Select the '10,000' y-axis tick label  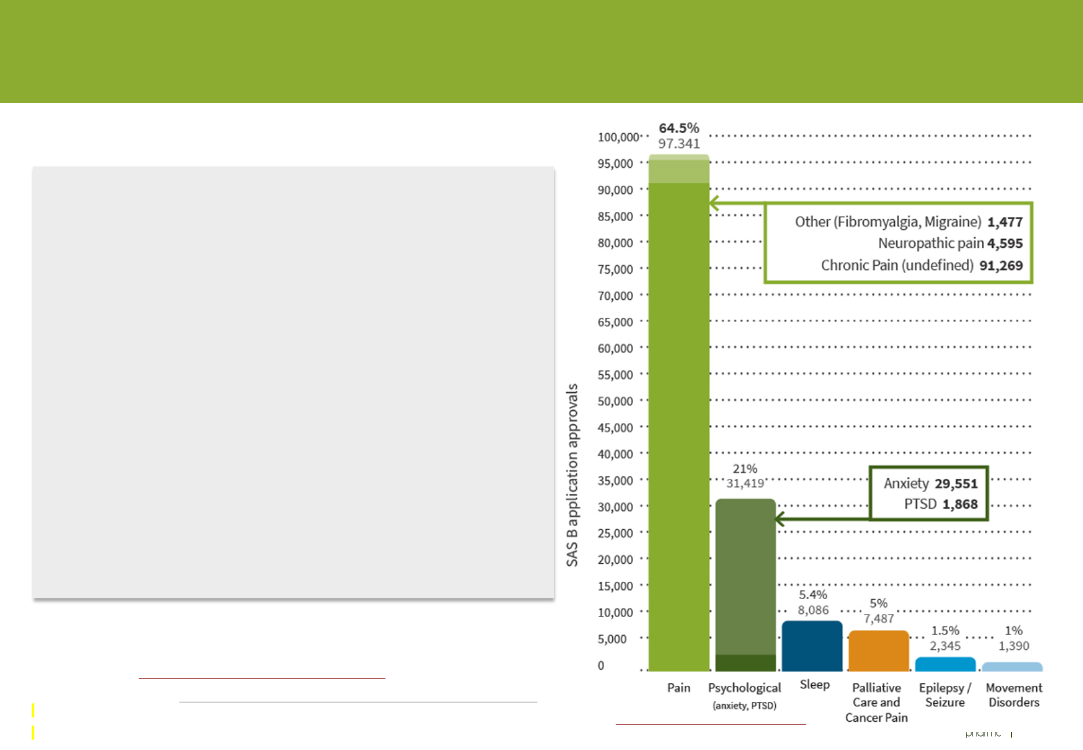click(x=615, y=613)
